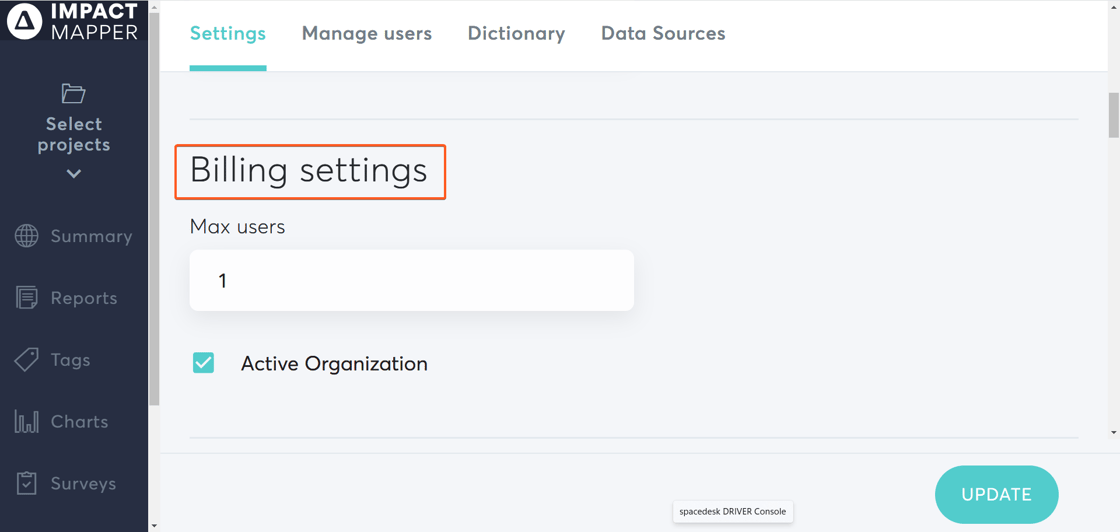
Task: Open Summary via the globe icon
Action: [27, 236]
